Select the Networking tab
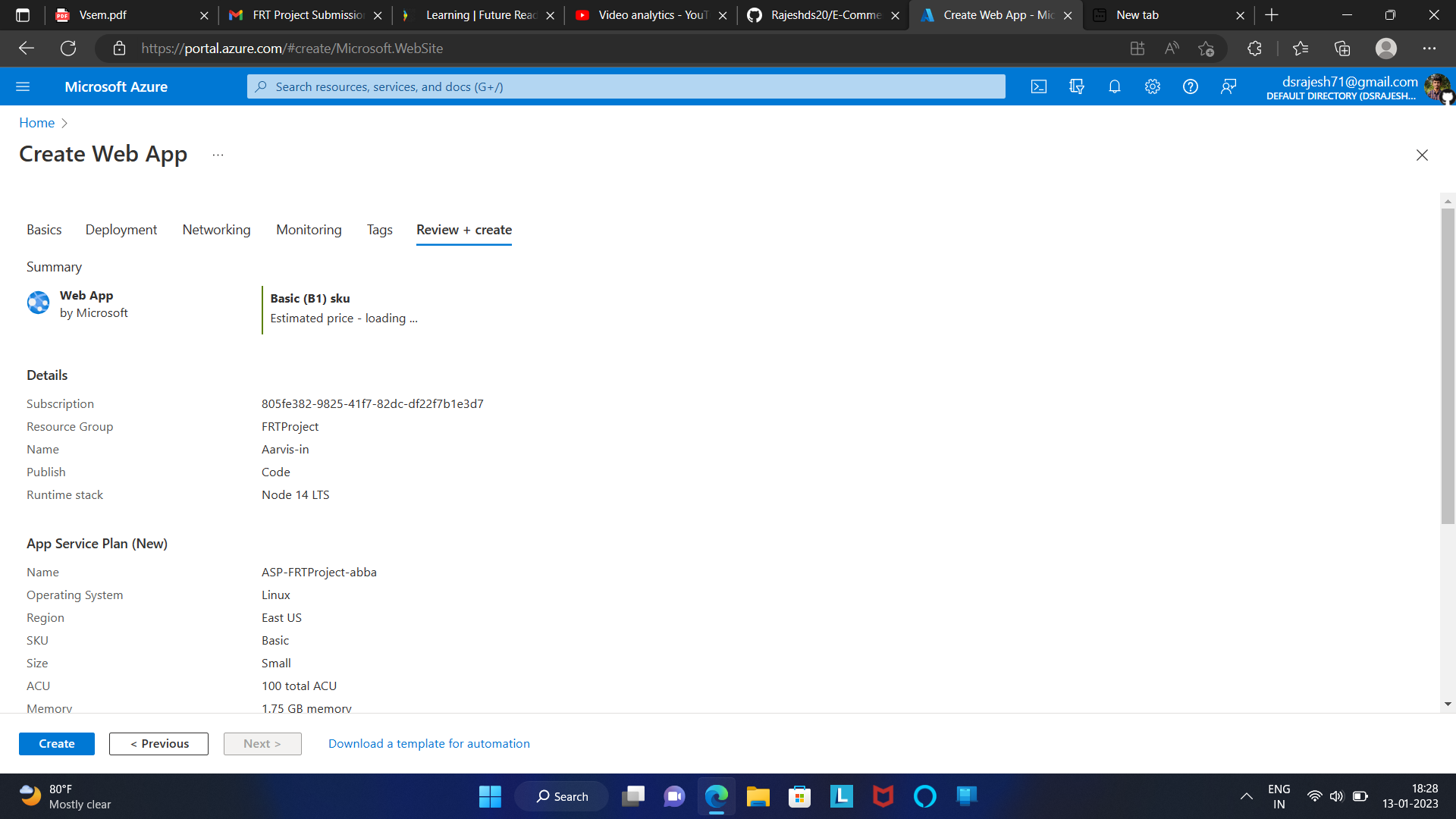The height and width of the screenshot is (819, 1456). pyautogui.click(x=216, y=230)
